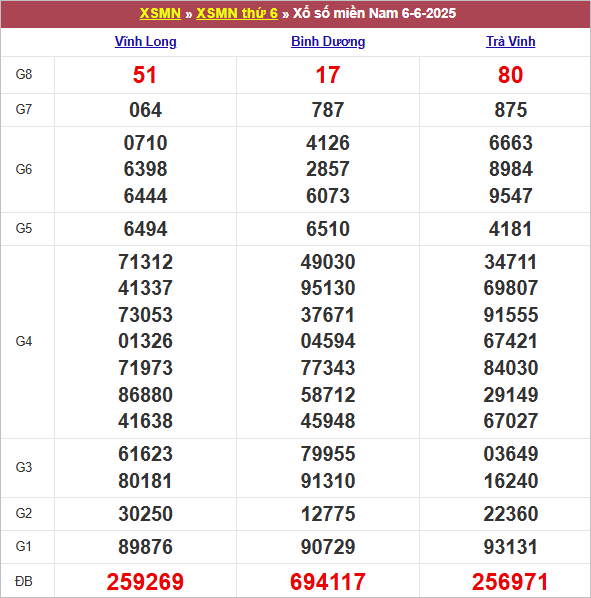Click the G4 number 77343
591x598 pixels.
pos(328,368)
